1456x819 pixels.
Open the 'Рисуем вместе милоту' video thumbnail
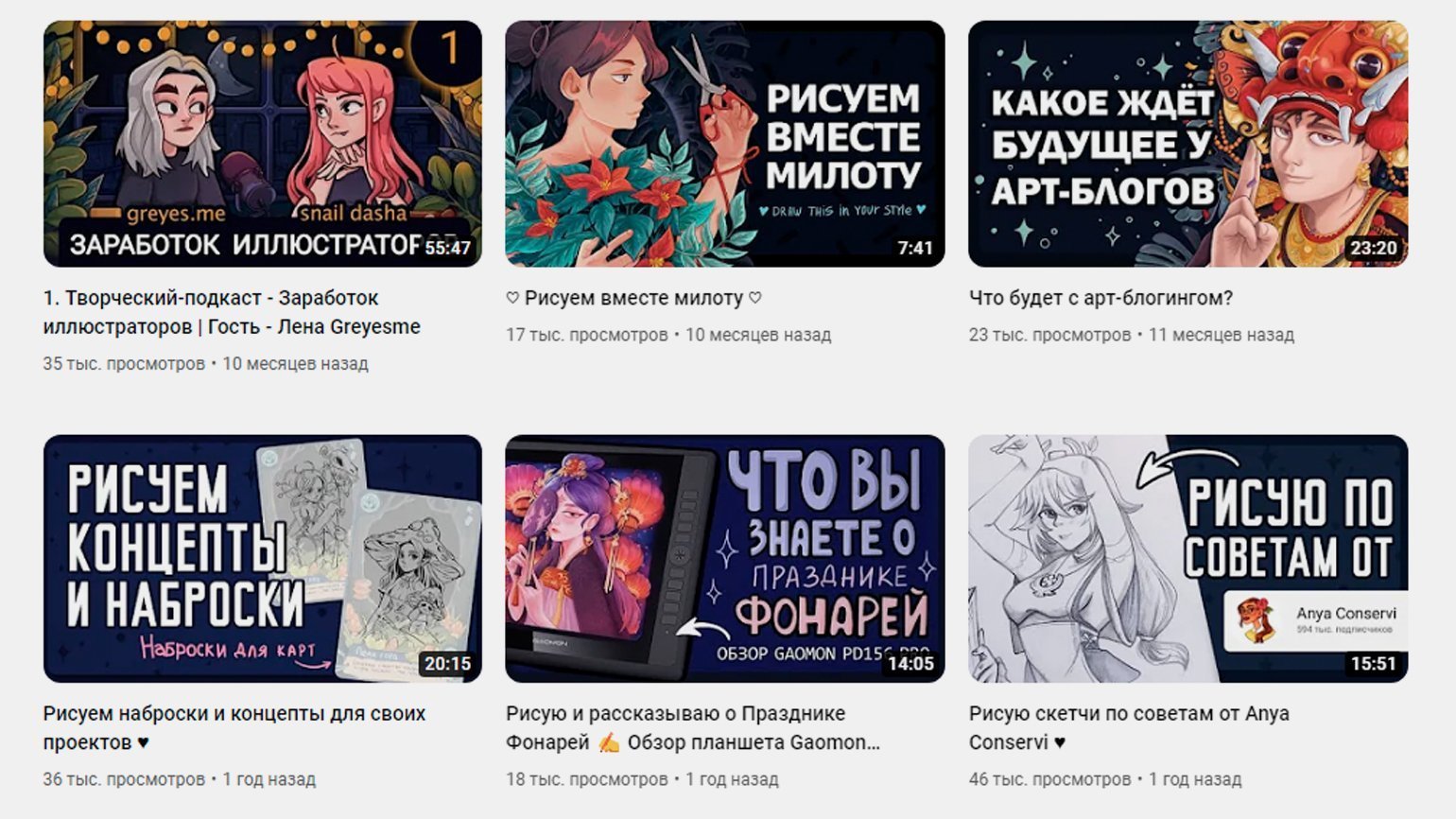(x=724, y=144)
